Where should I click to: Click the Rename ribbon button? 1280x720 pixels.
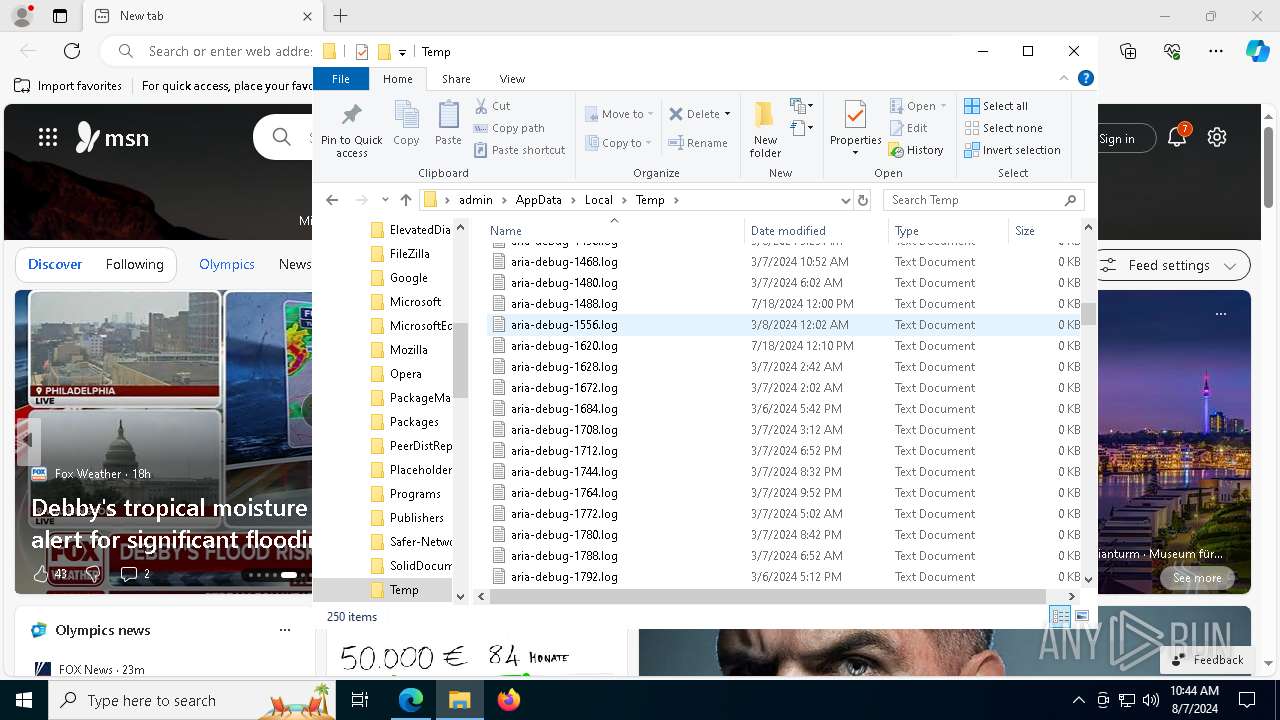pos(698,143)
